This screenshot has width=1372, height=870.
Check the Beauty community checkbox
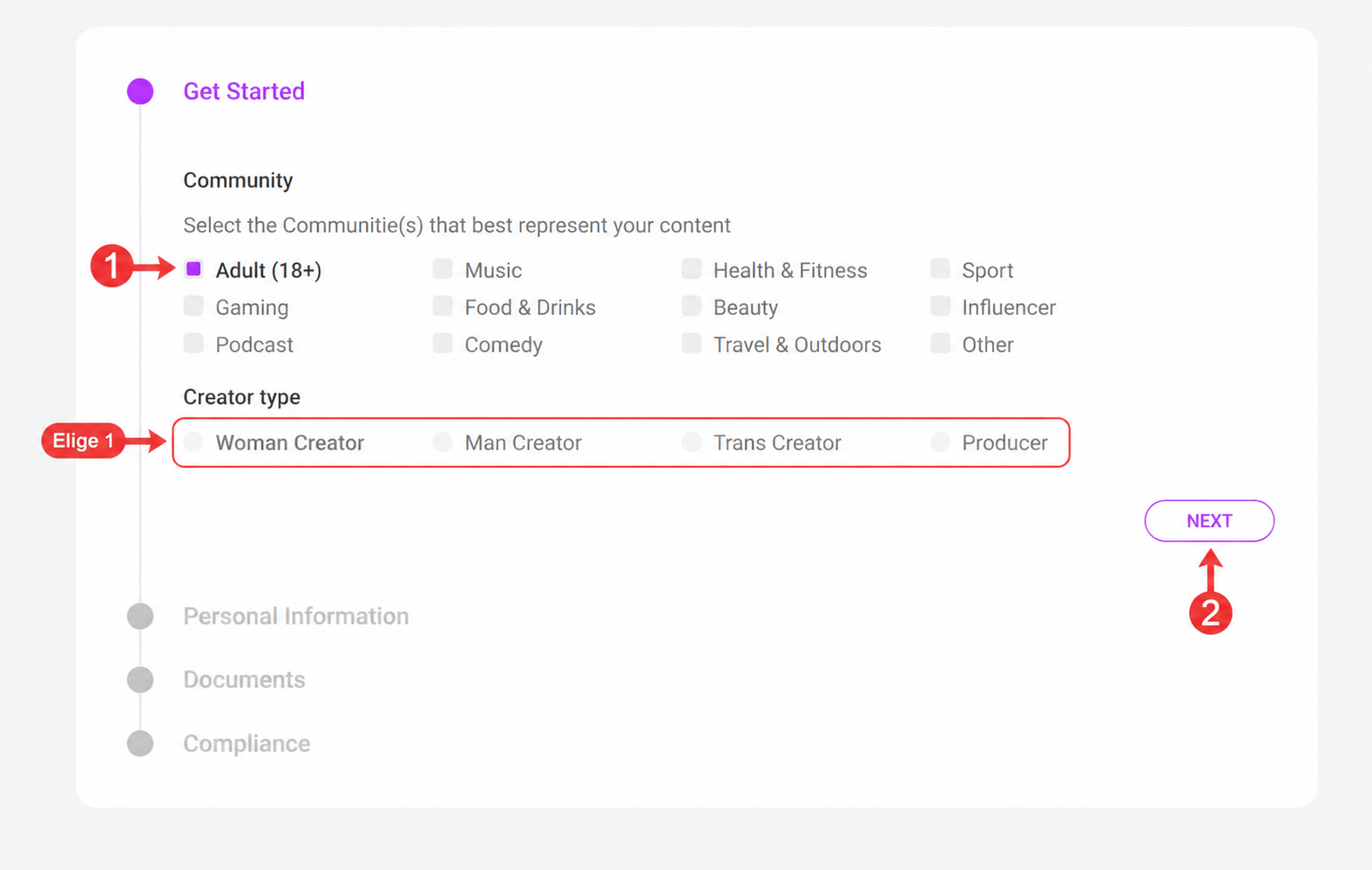[692, 306]
